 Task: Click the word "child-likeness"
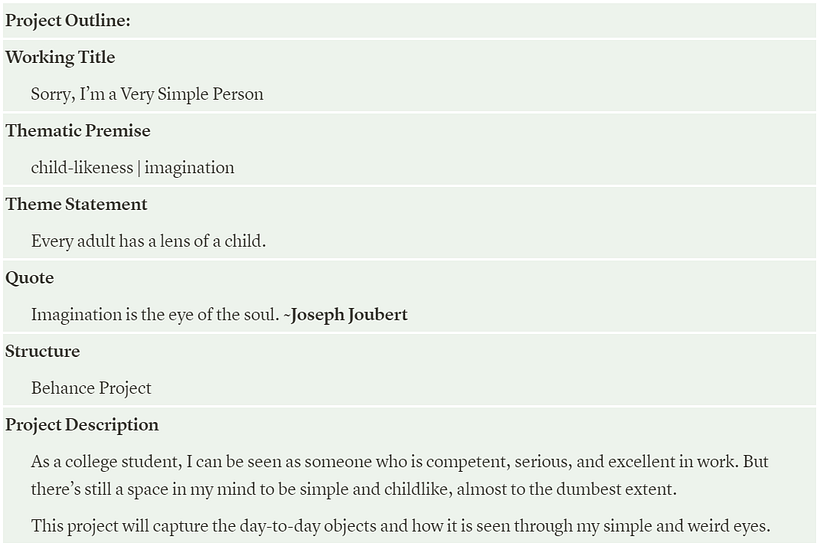[82, 168]
